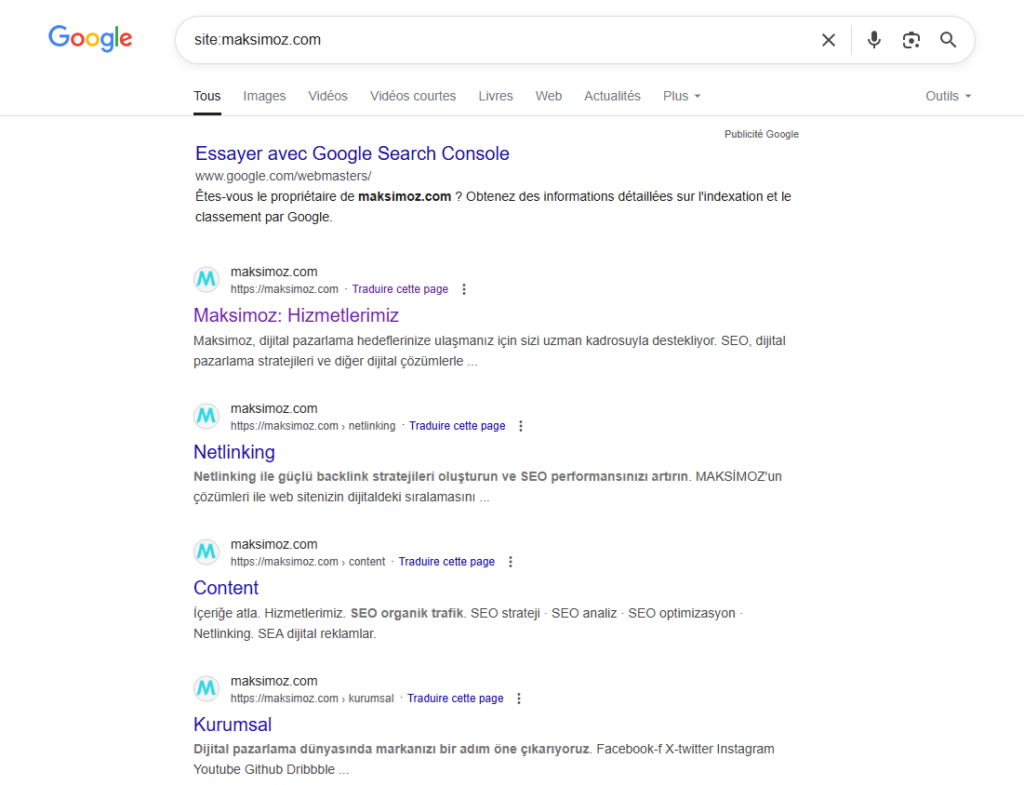Translate the Hizmetlerimiz result via Traduire cette page

[400, 289]
